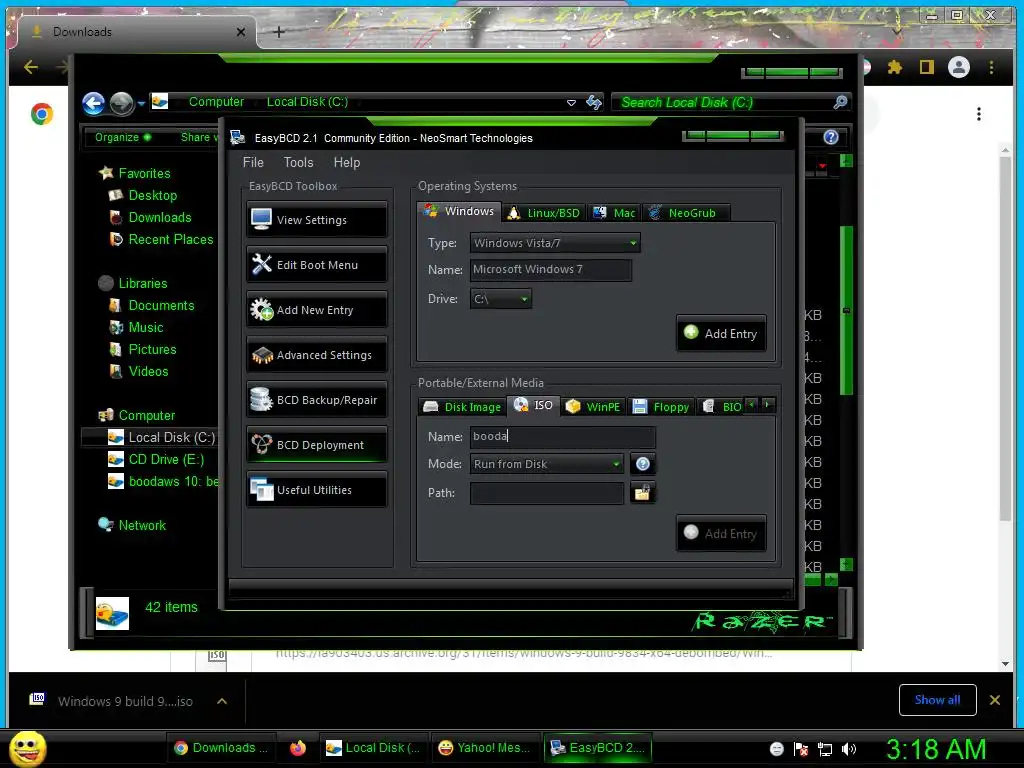
Task: Click the Computer breadcrumb in address bar
Action: coord(216,102)
